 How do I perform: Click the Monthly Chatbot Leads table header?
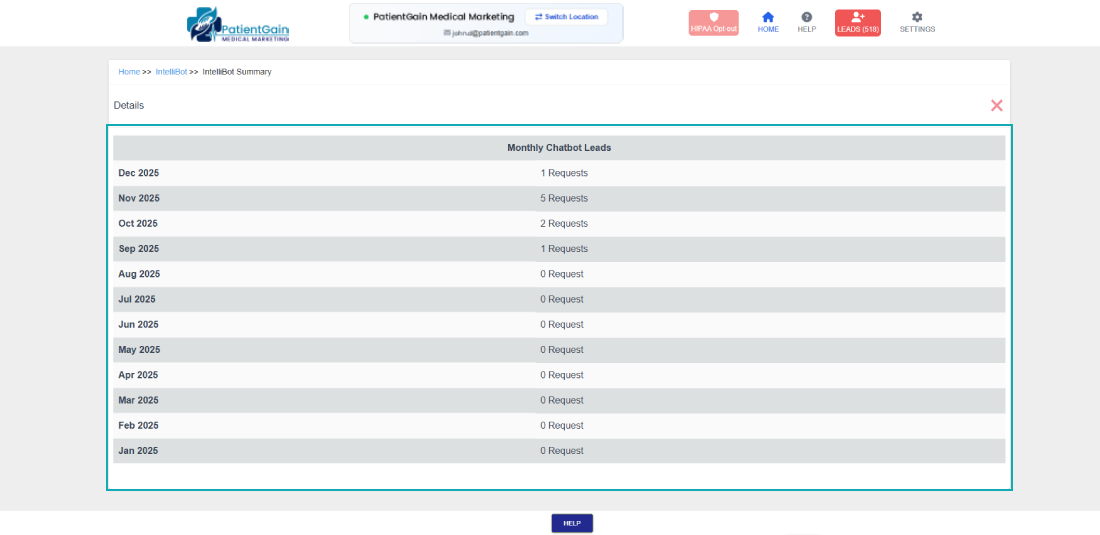[x=559, y=148]
